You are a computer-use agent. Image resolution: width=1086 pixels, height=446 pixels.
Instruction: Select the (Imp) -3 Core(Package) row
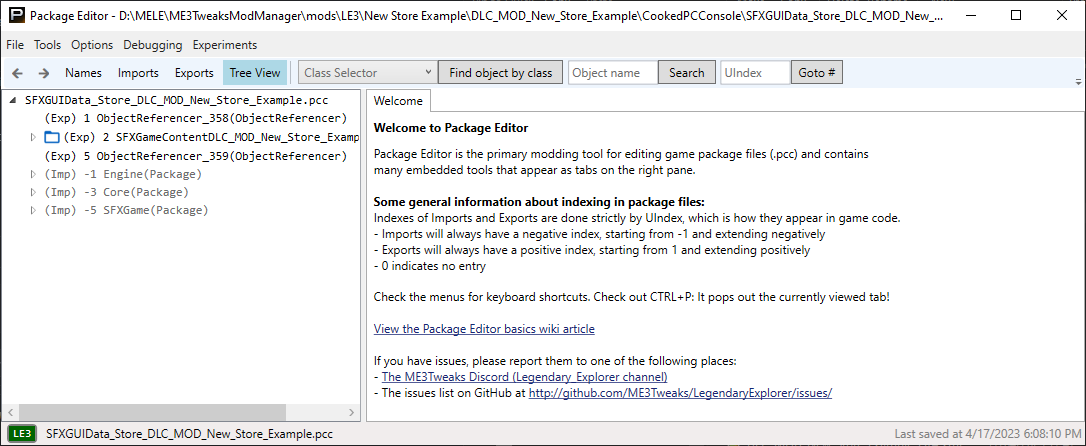point(116,192)
